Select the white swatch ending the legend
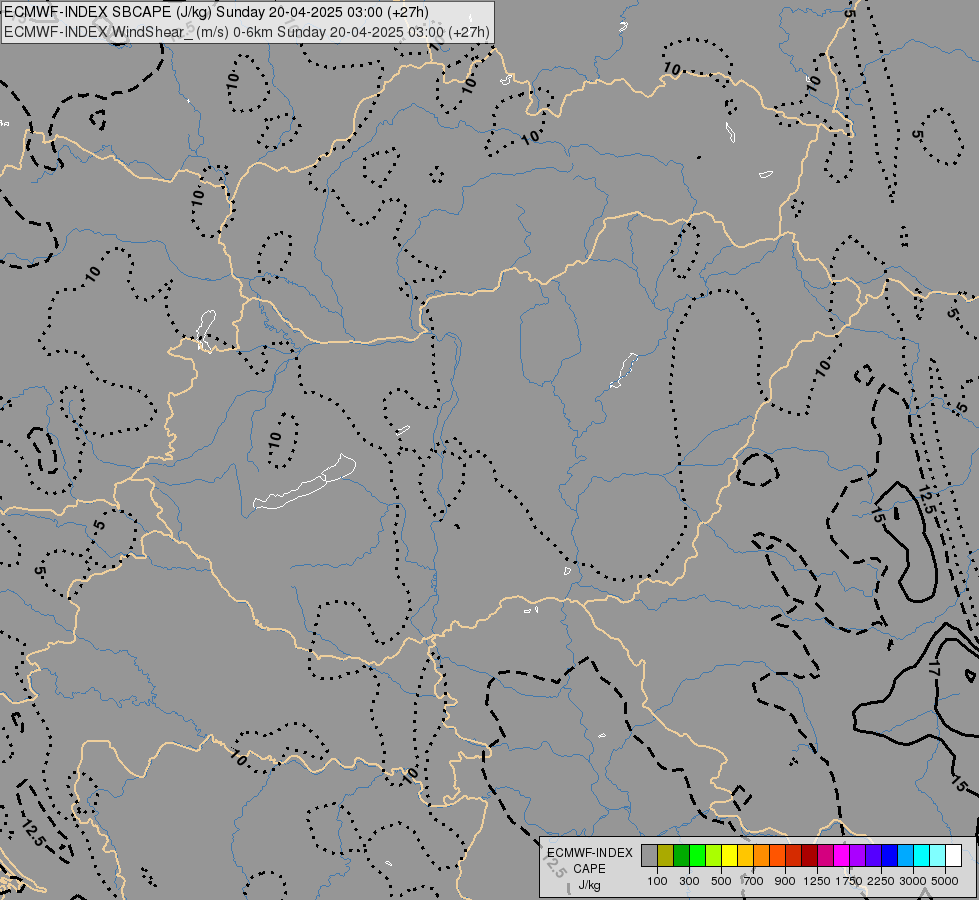Image resolution: width=979 pixels, height=900 pixels. click(x=953, y=855)
